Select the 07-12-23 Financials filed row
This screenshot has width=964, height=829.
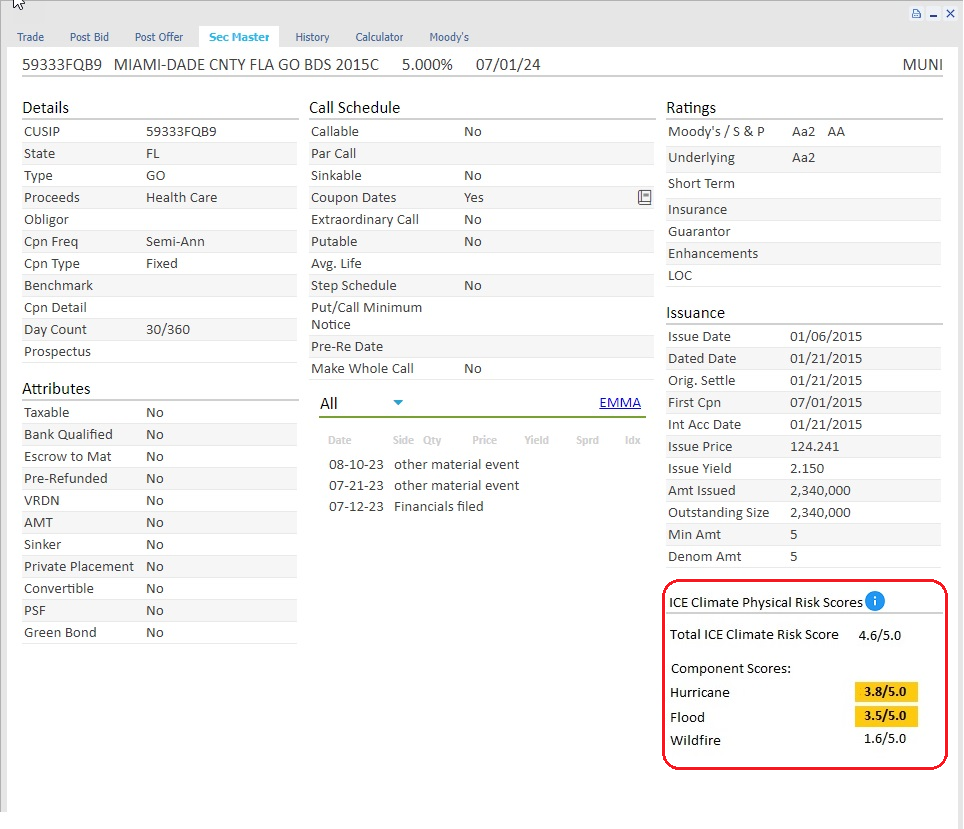[x=406, y=506]
